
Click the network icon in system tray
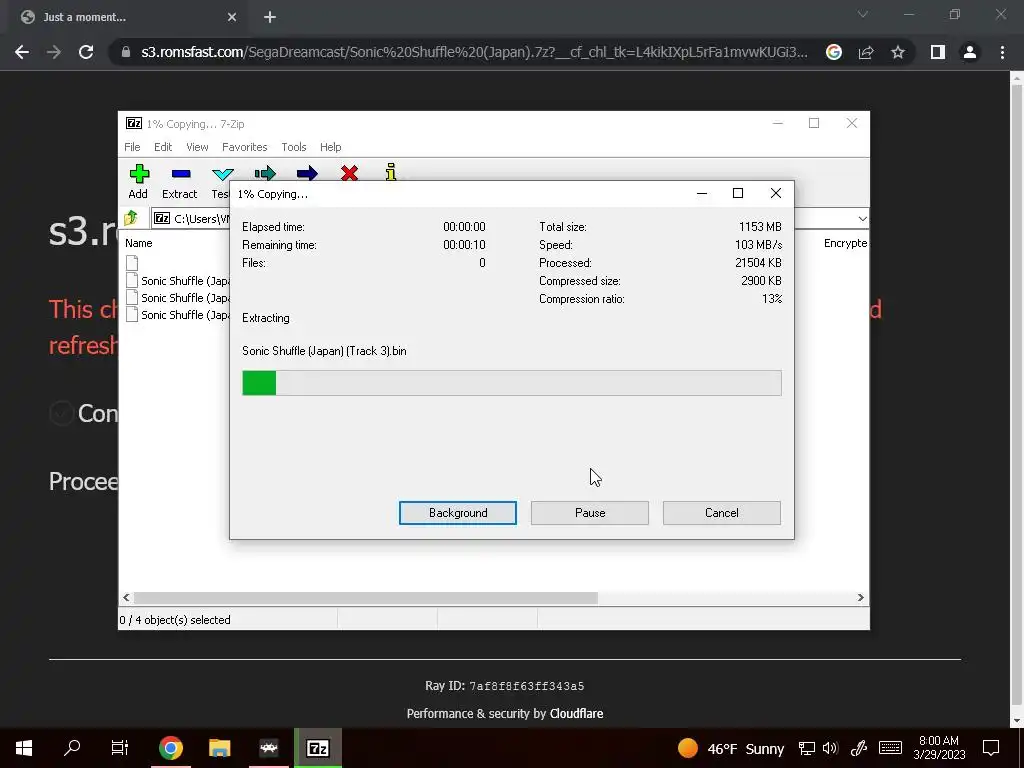807,748
